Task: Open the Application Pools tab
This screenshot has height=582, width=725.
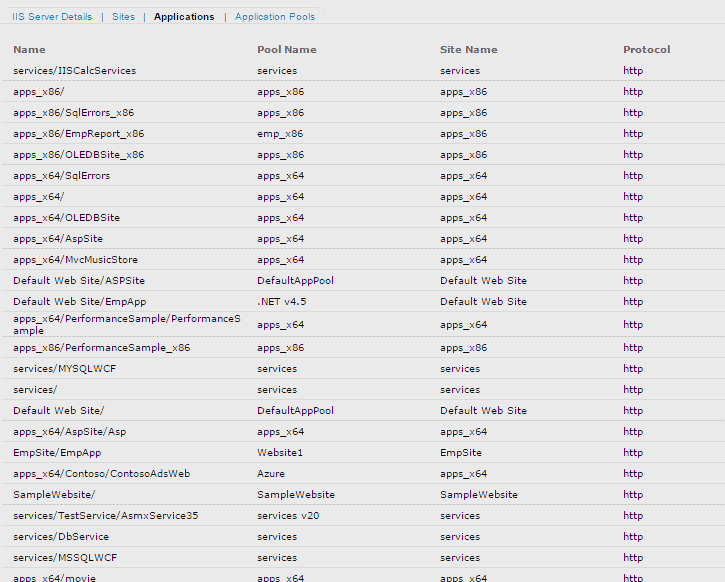Action: click(x=275, y=17)
